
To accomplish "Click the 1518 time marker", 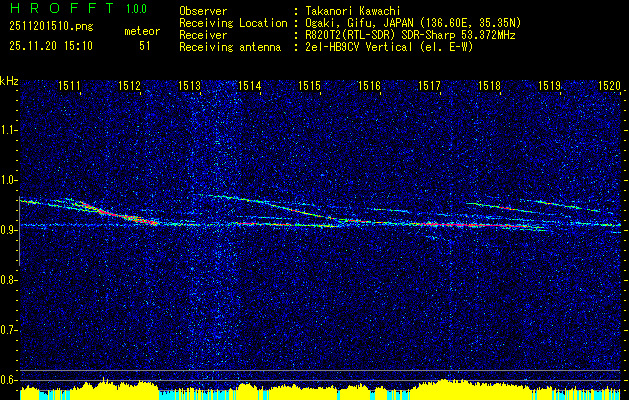I will (x=489, y=85).
